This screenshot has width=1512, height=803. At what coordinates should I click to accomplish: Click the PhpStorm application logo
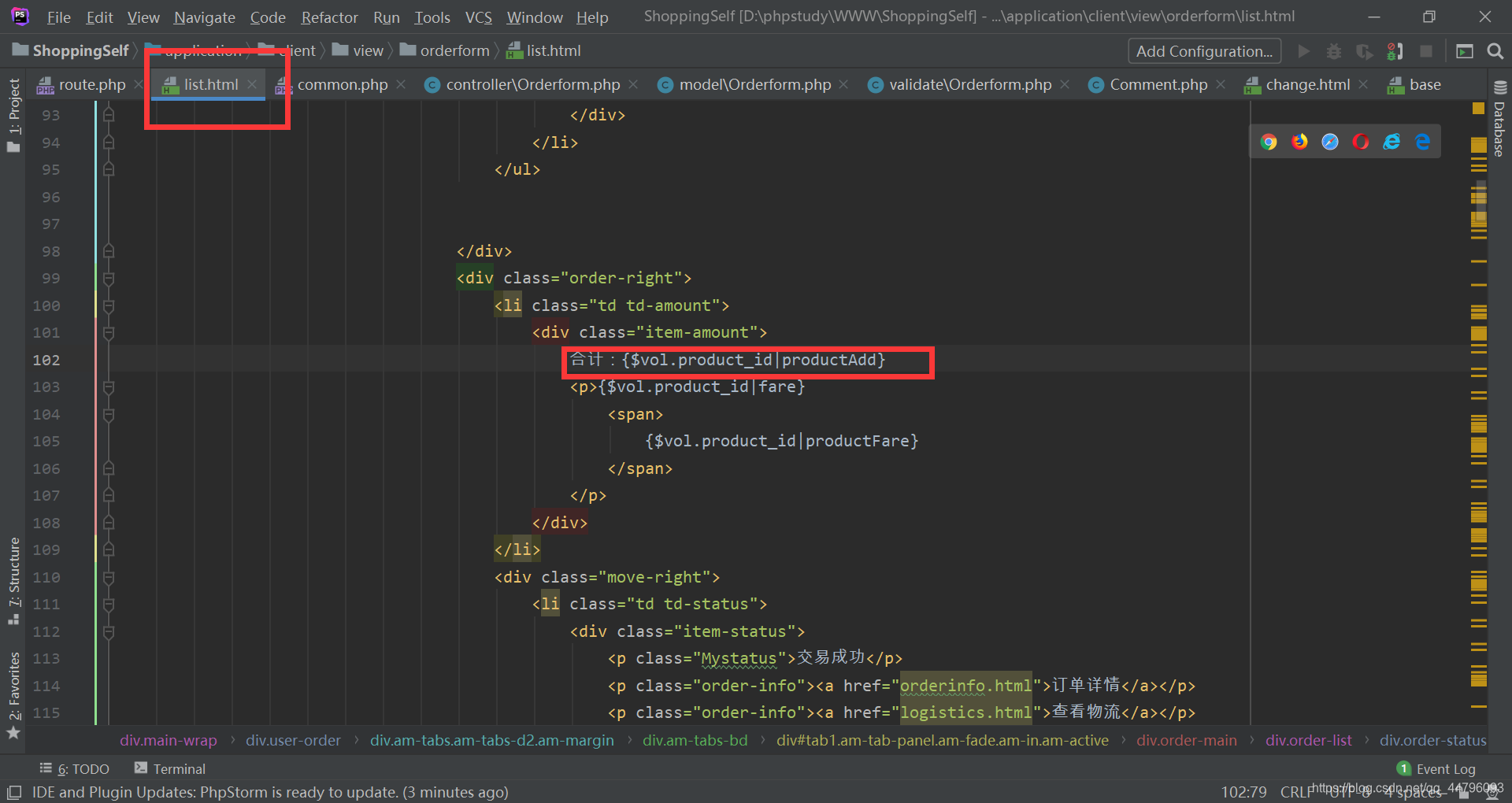pos(20,16)
